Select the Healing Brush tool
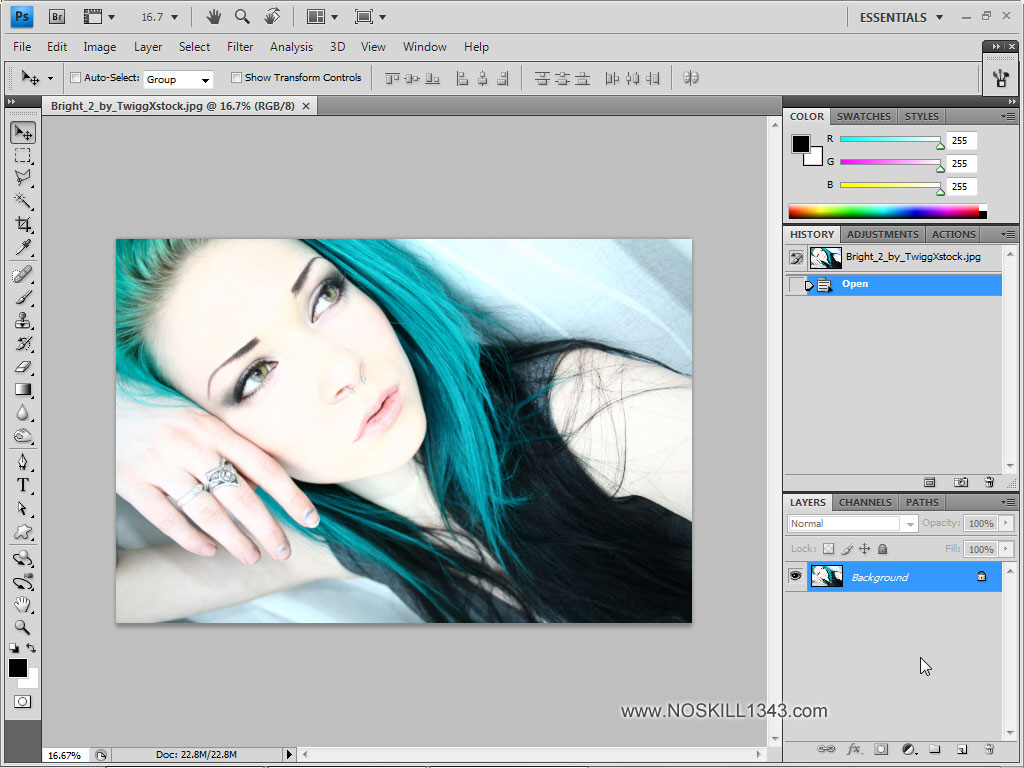 [23, 274]
